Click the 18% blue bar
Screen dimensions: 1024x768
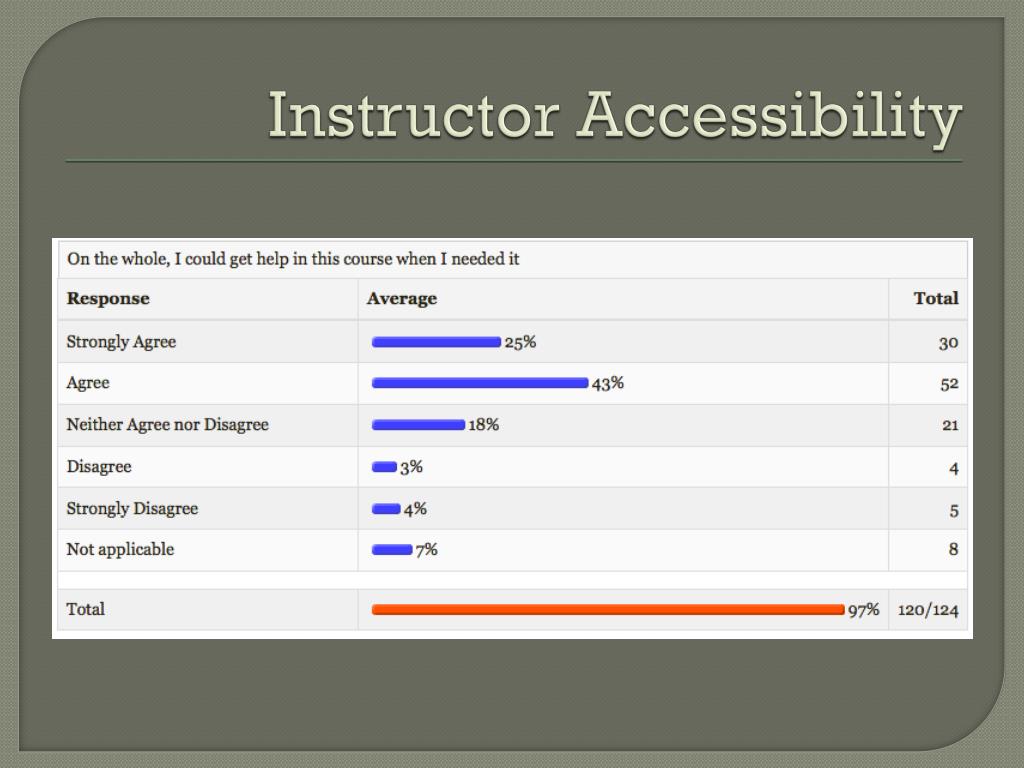click(x=418, y=425)
